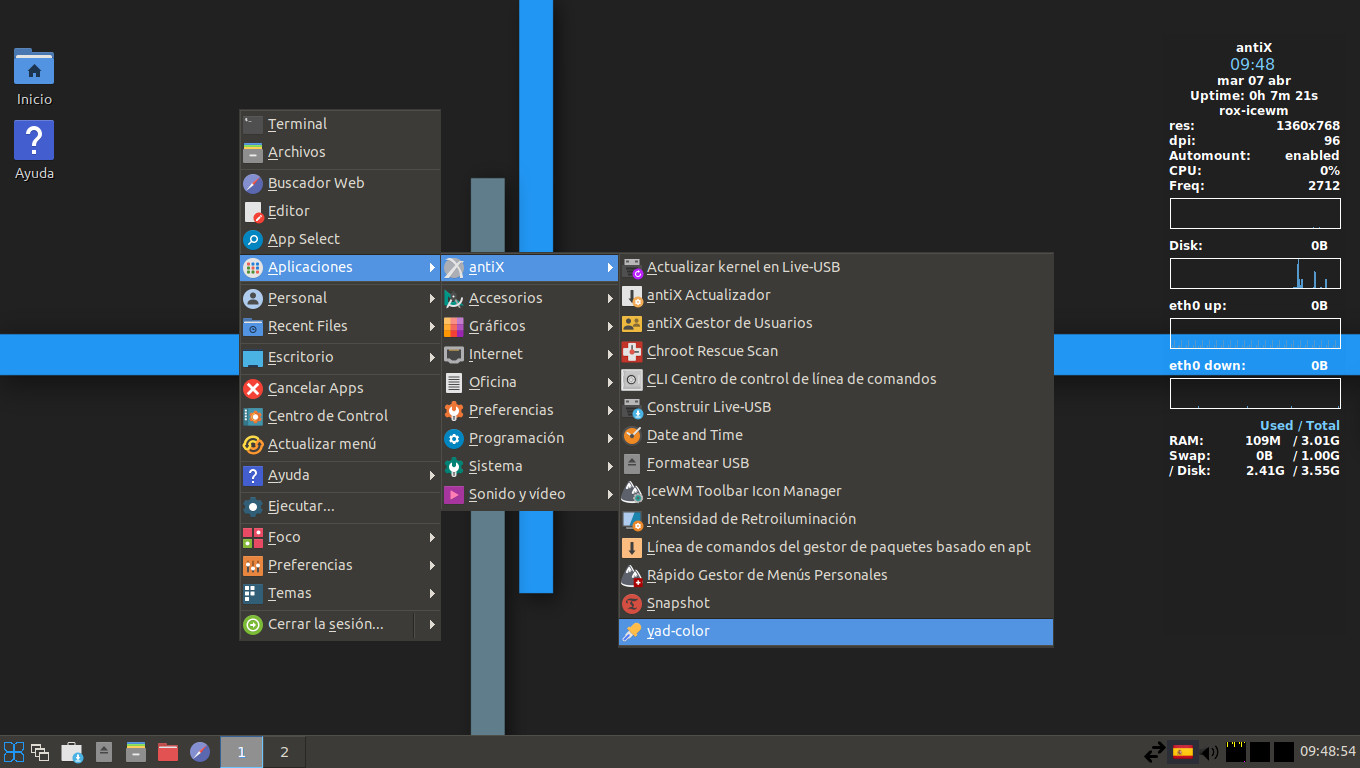
Task: Select antiX Gestor de Usuarios
Action: click(x=730, y=323)
